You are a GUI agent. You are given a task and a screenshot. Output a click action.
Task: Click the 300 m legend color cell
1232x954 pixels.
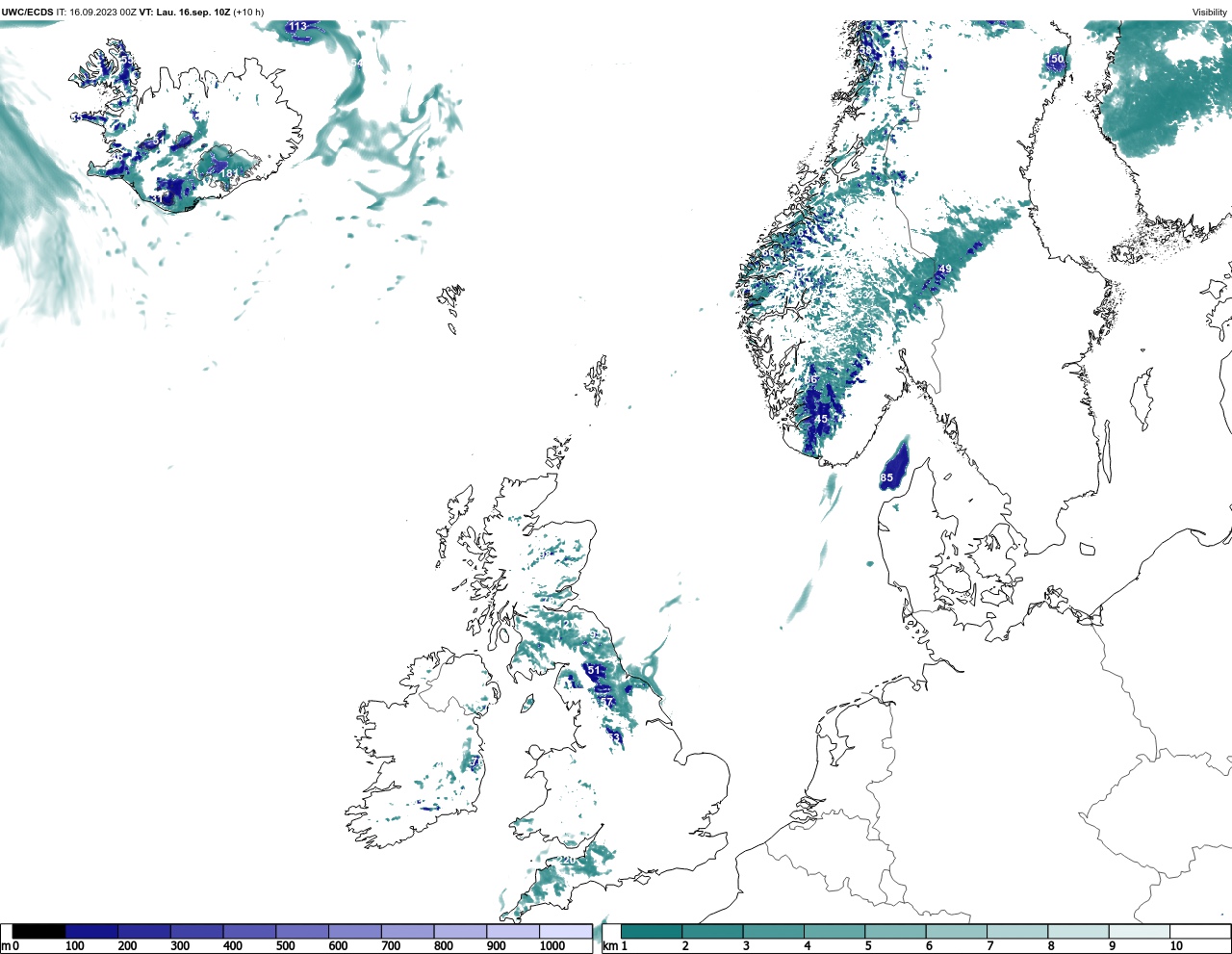pos(196,932)
